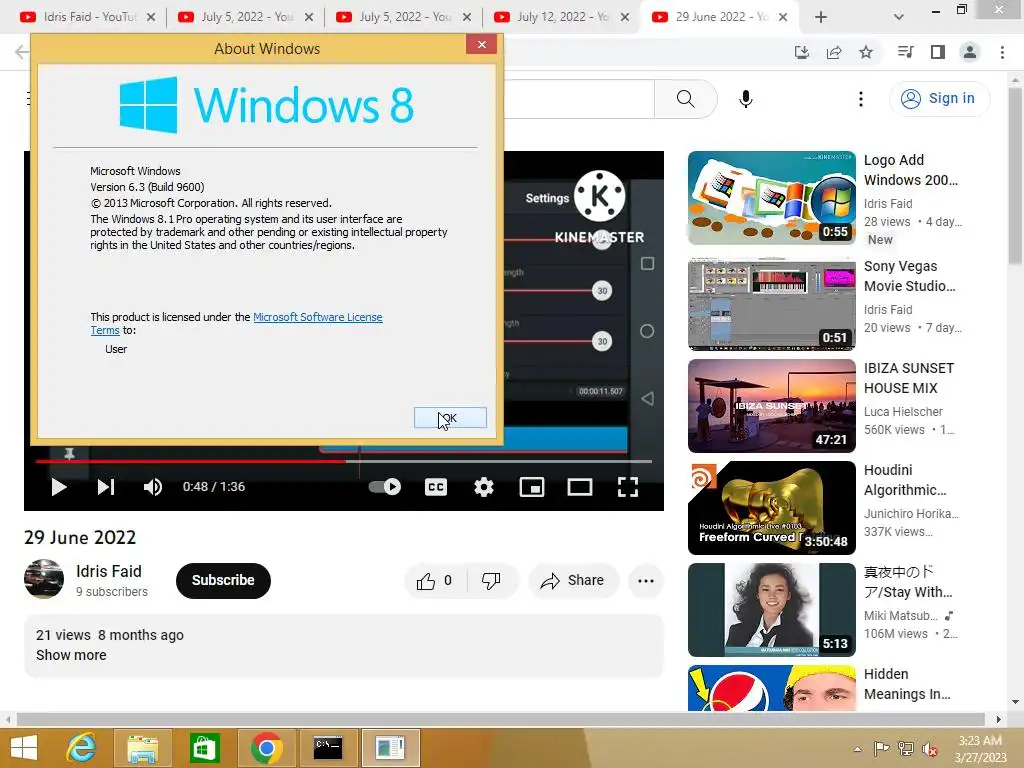
Task: Click the YouTube search magnifier button
Action: tap(686, 99)
